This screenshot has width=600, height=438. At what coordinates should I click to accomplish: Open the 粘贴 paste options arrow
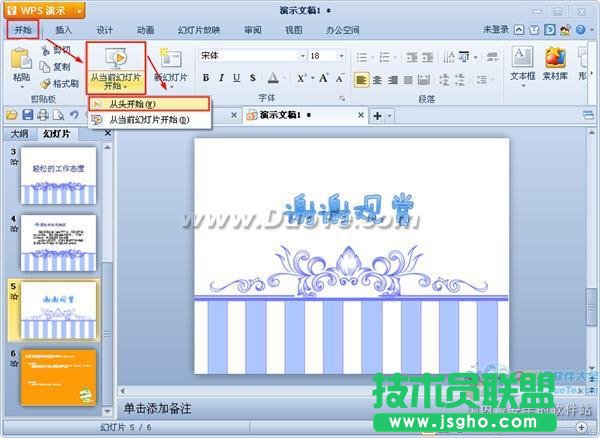(21, 87)
